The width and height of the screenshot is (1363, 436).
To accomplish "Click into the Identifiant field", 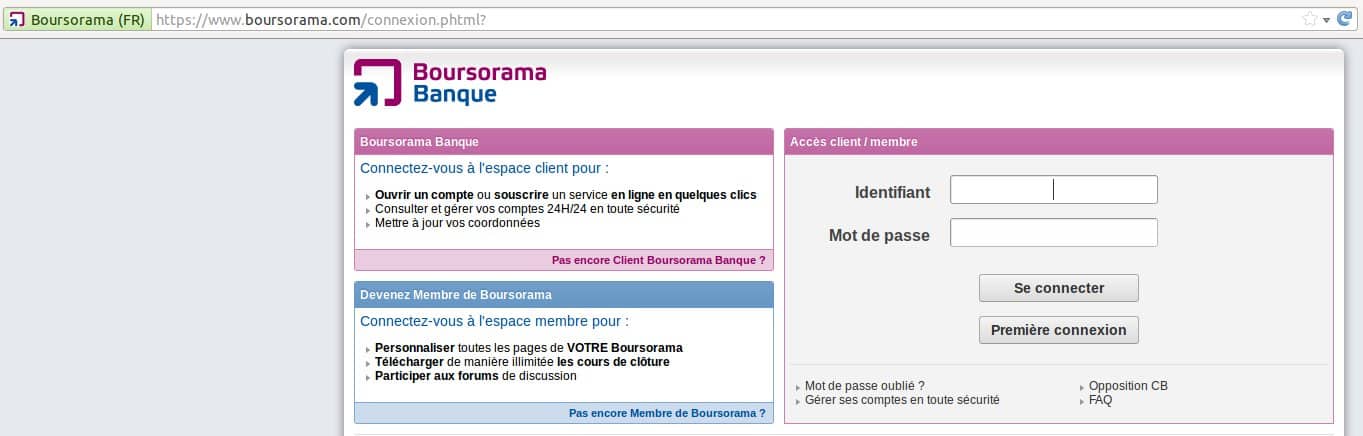I will 1053,190.
